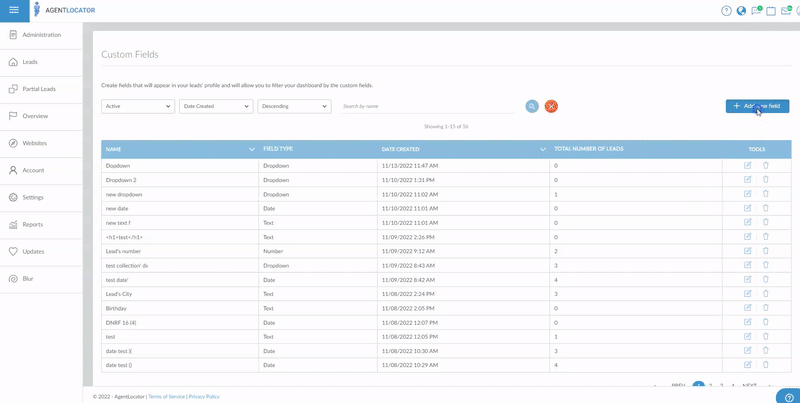
Task: Open Leads in the sidebar
Action: point(41,62)
